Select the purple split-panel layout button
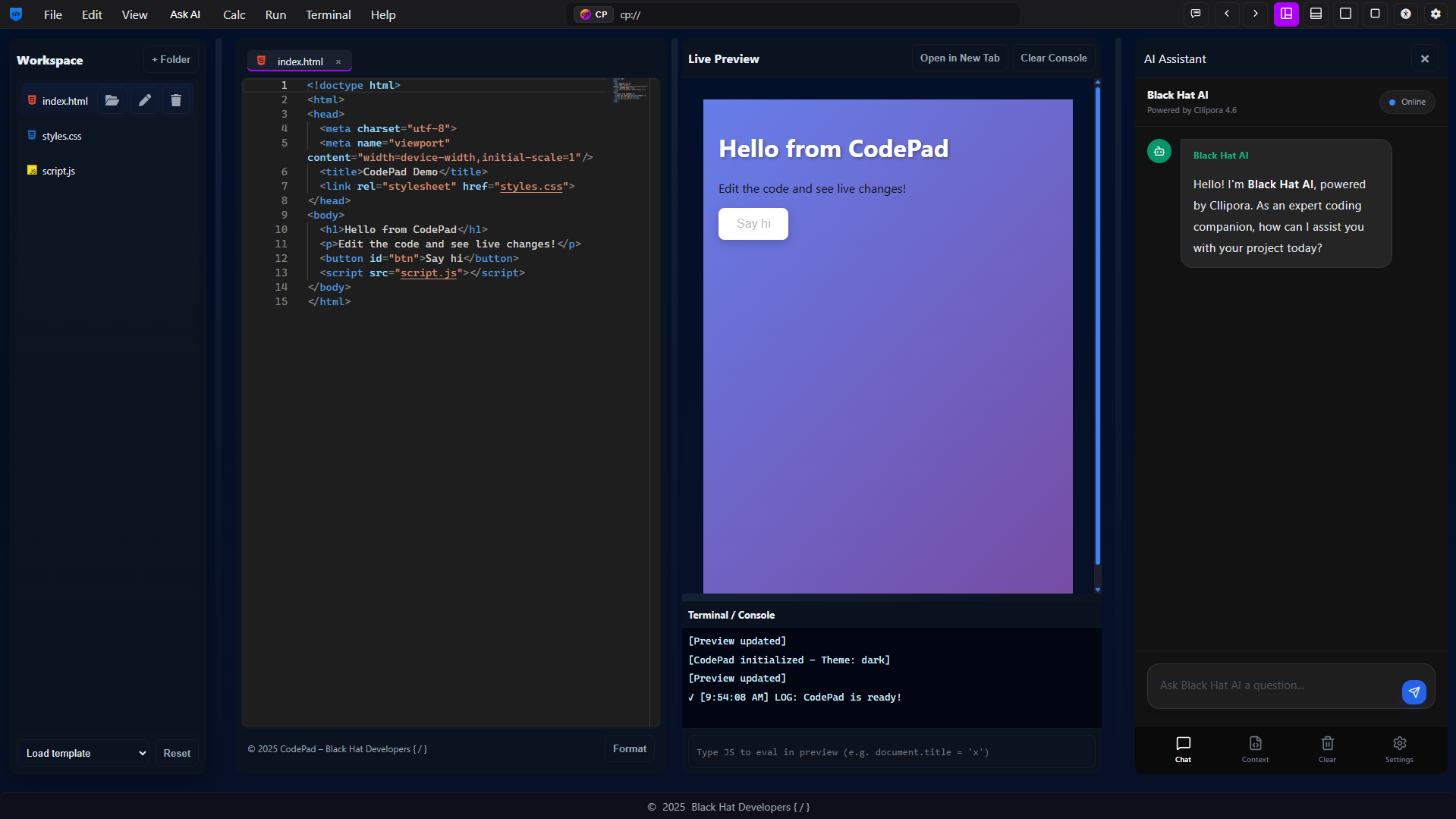Image resolution: width=1456 pixels, height=819 pixels. pyautogui.click(x=1286, y=14)
